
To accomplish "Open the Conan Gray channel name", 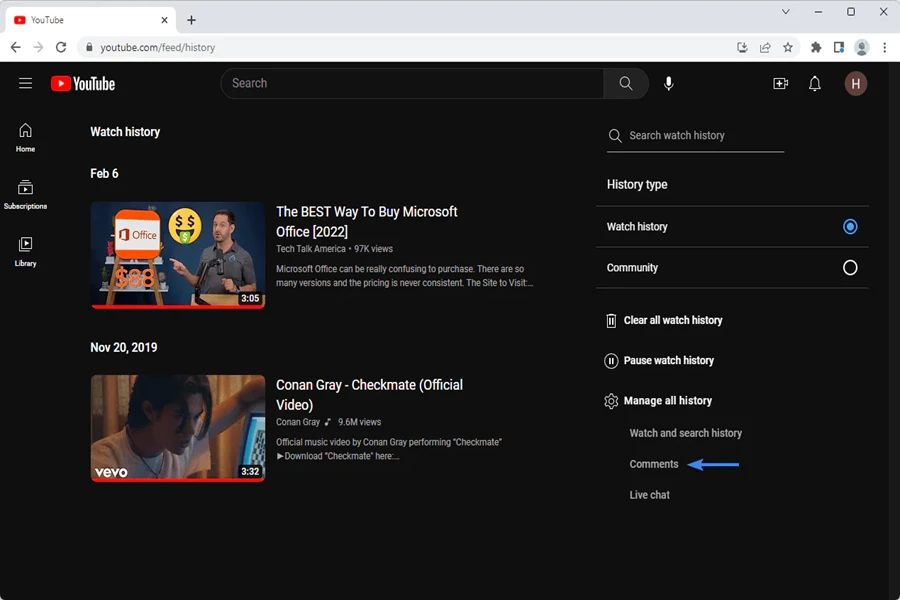I will [x=297, y=422].
